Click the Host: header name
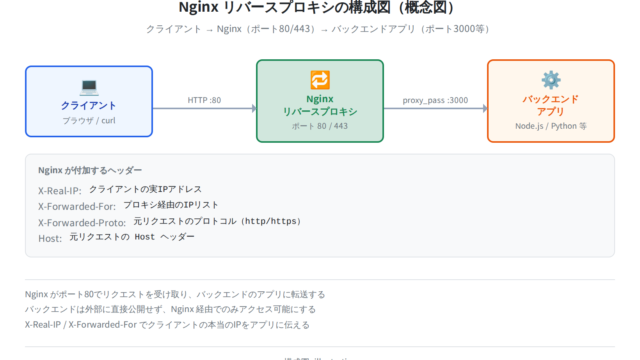This screenshot has height=360, width=640. click(50, 238)
